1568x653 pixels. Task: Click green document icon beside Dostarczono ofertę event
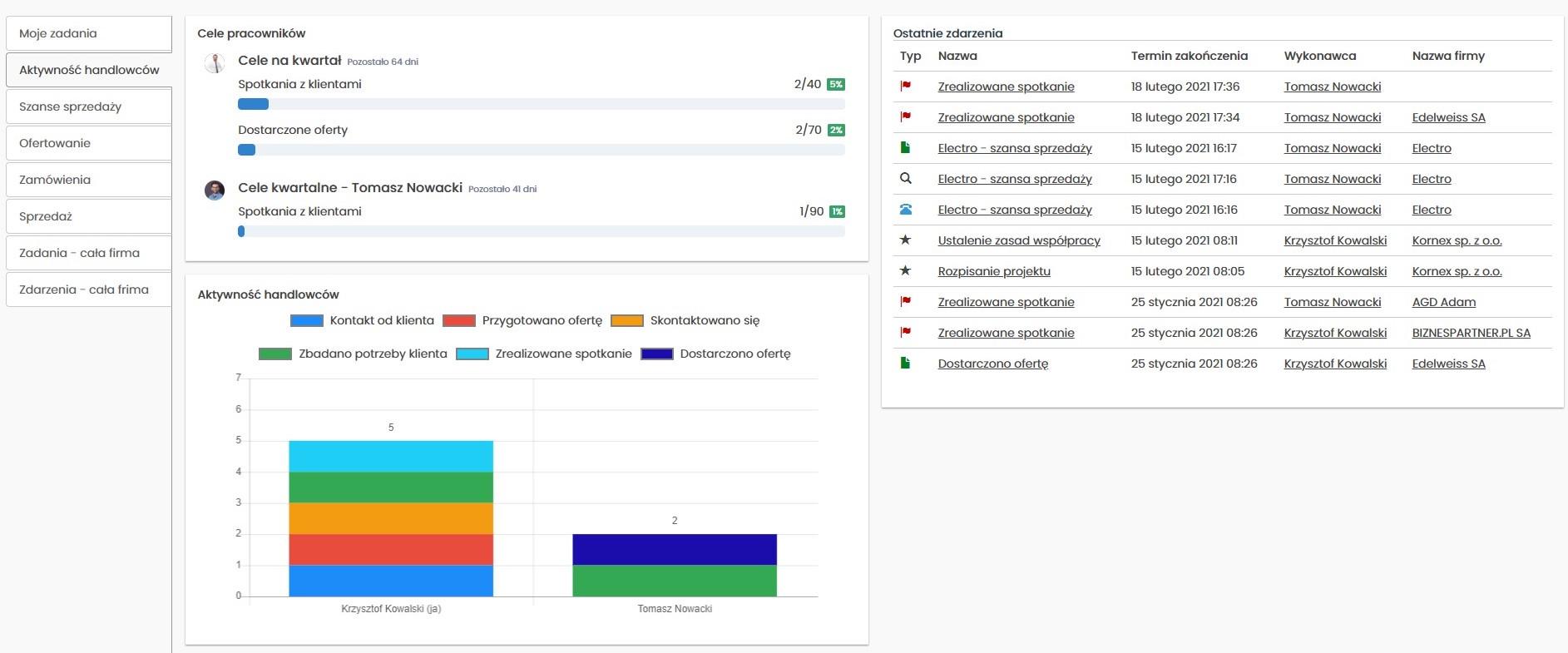906,364
